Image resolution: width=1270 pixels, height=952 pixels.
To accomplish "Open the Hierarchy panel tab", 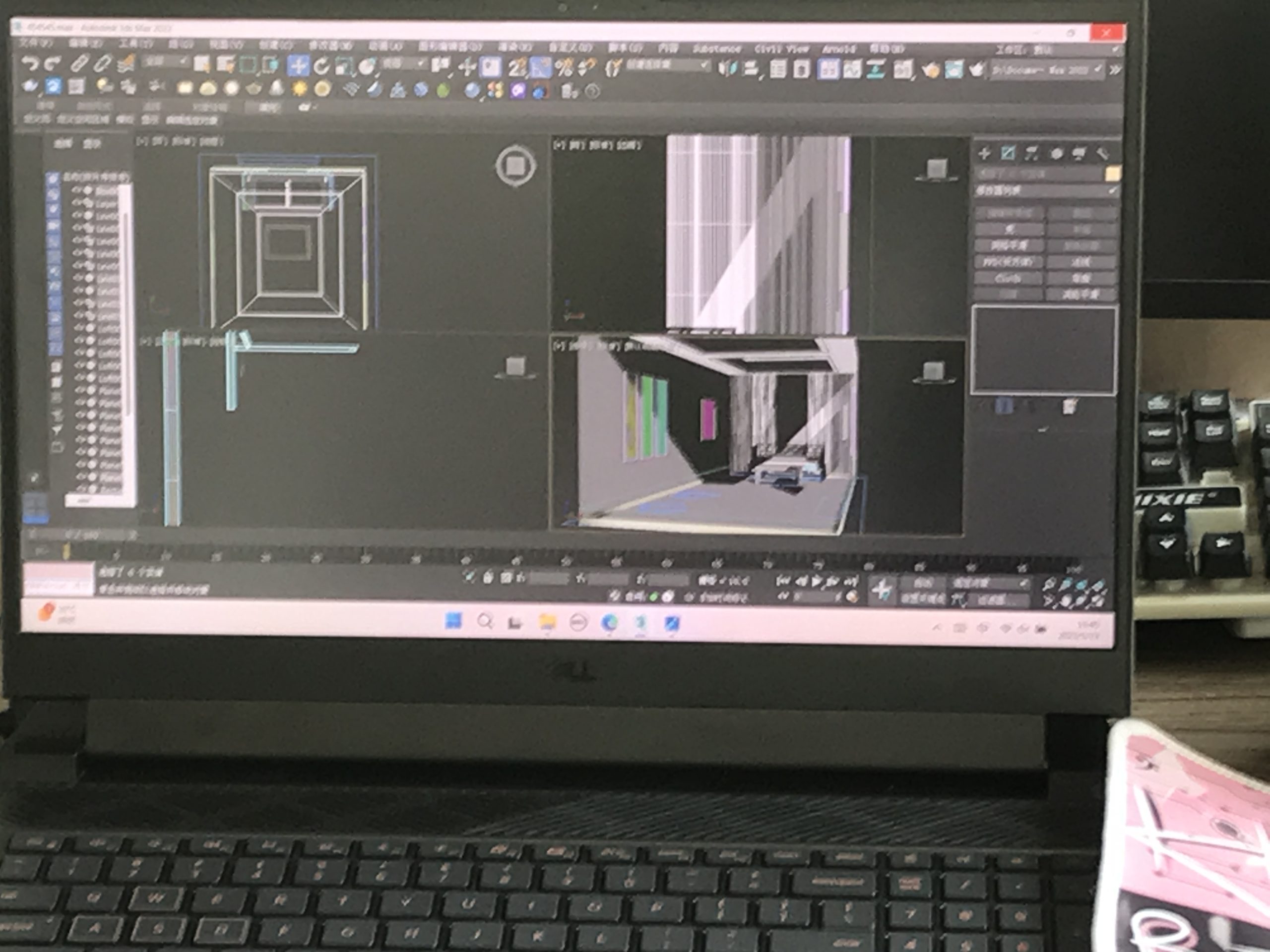I will (1032, 153).
